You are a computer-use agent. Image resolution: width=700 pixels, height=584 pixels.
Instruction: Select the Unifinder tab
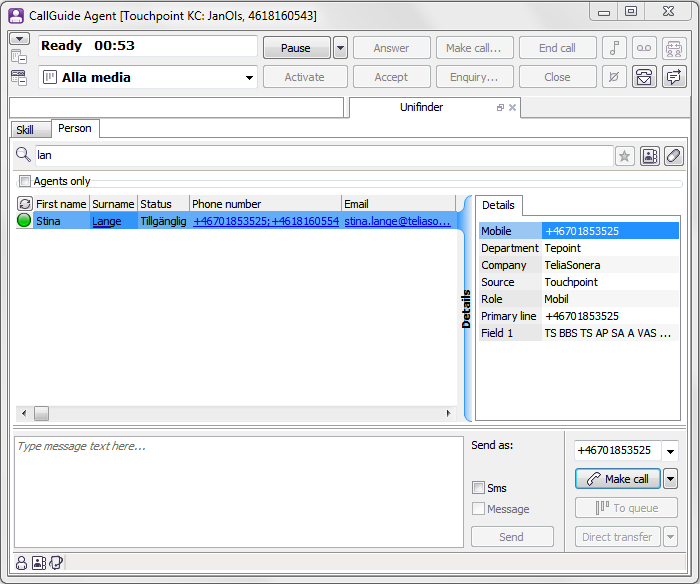click(x=421, y=107)
